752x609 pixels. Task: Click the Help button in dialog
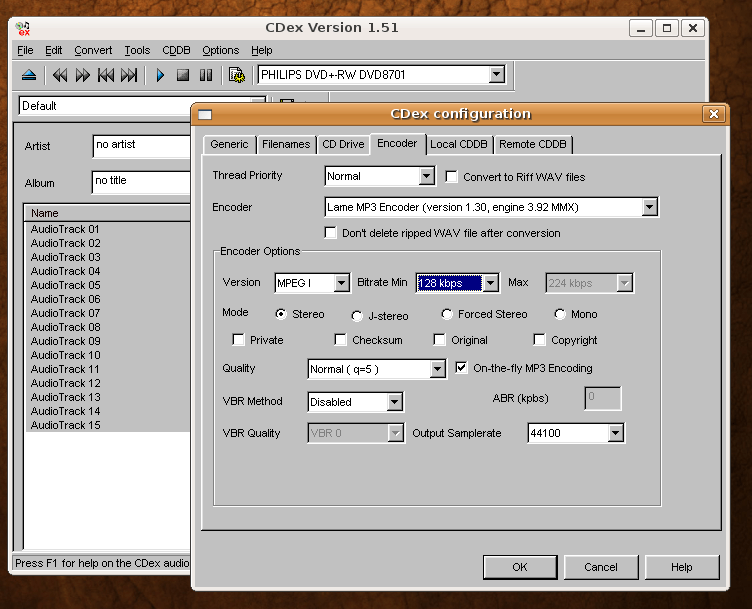click(x=682, y=567)
